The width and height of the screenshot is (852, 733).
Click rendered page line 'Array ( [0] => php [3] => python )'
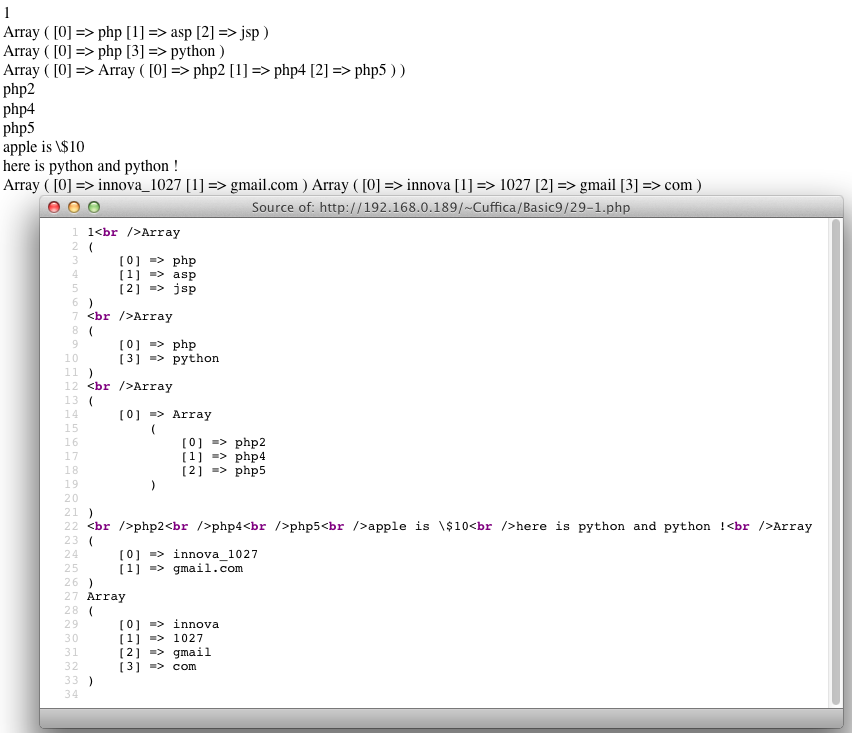click(114, 51)
